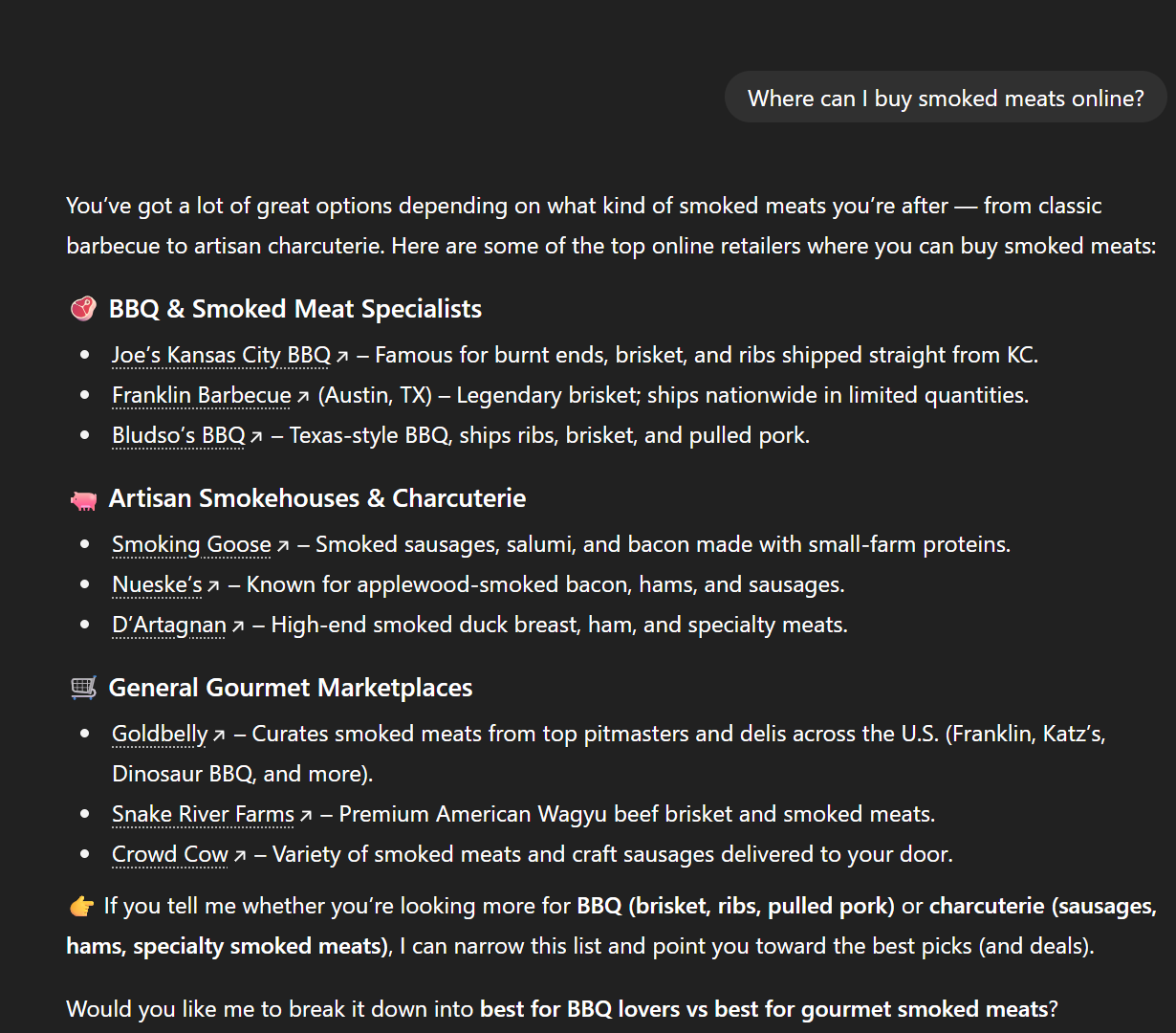Follow the Crowd Cow link
Screen dimensions: 1176x1033
pyautogui.click(x=170, y=855)
